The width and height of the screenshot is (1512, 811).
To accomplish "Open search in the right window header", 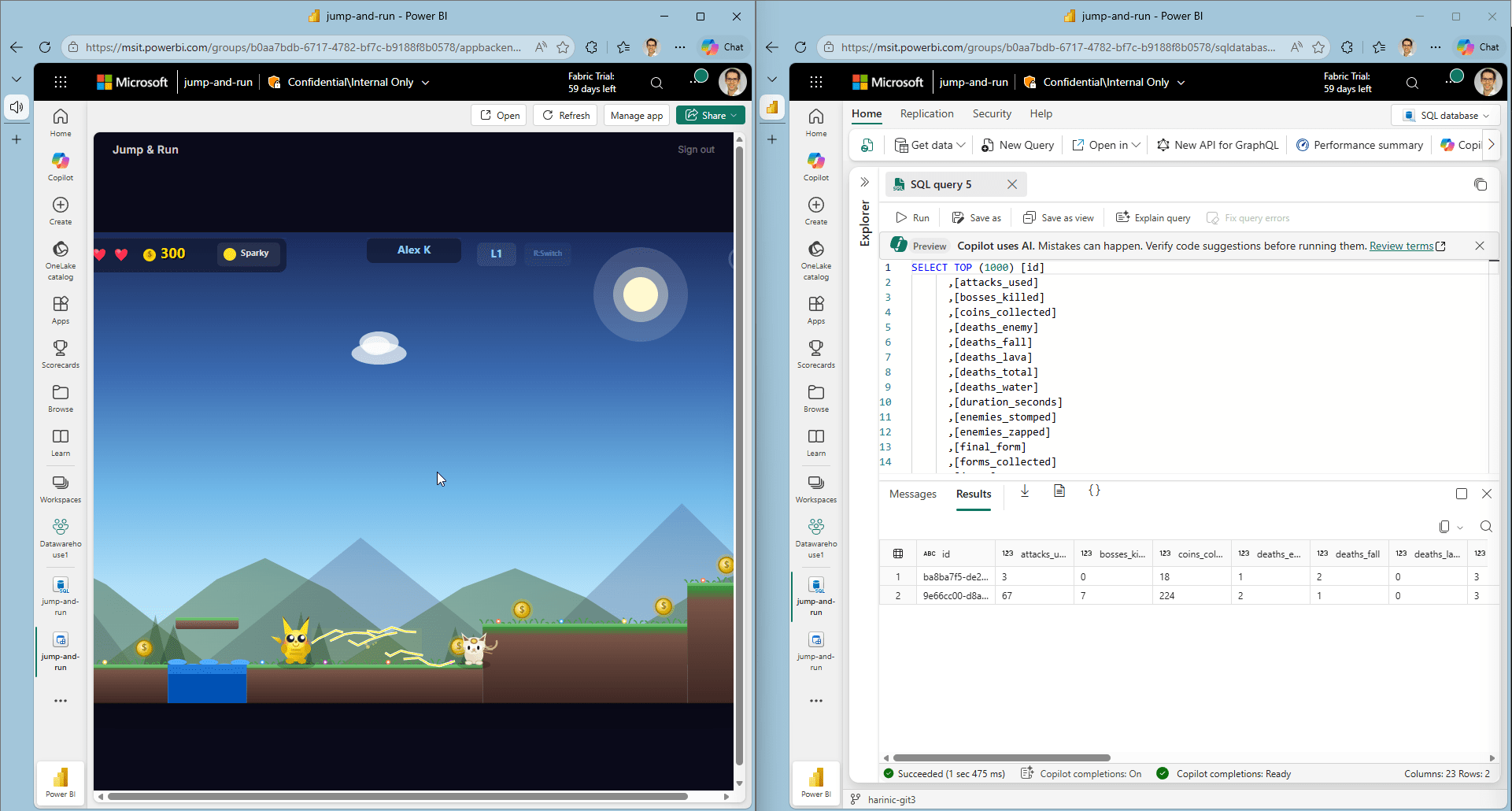I will click(x=1412, y=83).
